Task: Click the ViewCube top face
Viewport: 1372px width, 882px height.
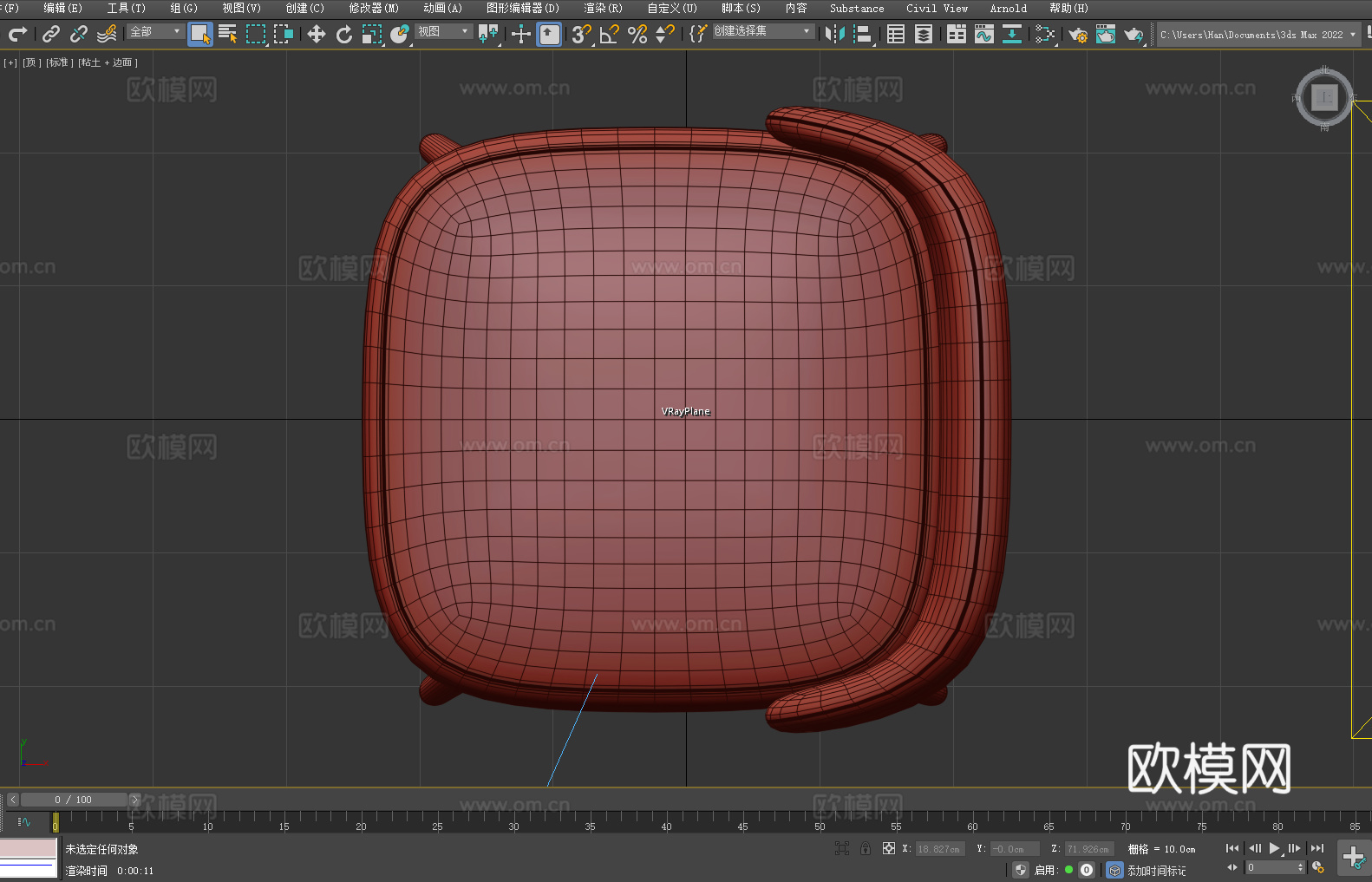Action: (1324, 97)
